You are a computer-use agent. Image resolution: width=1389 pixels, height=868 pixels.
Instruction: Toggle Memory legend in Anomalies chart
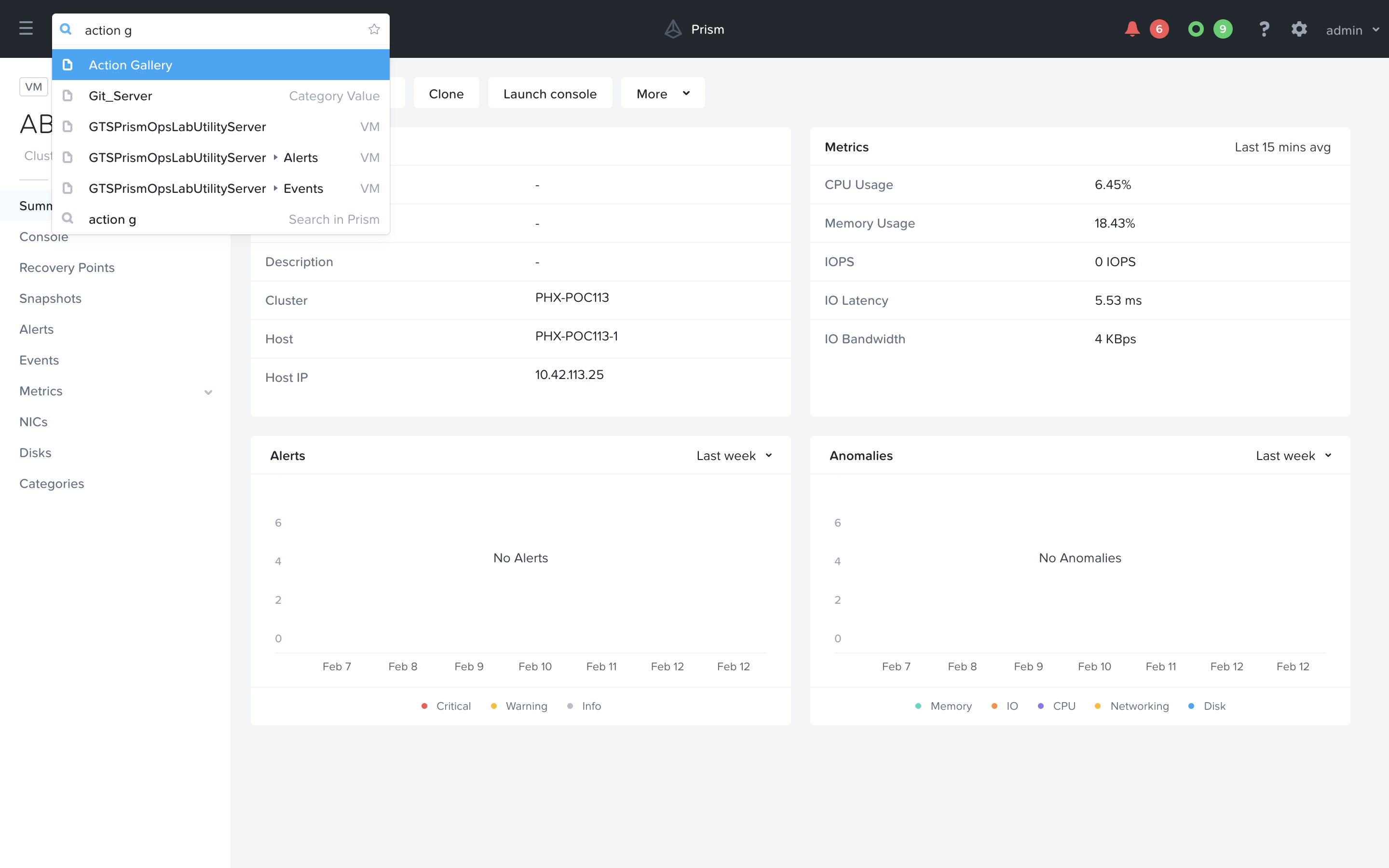[x=943, y=706]
